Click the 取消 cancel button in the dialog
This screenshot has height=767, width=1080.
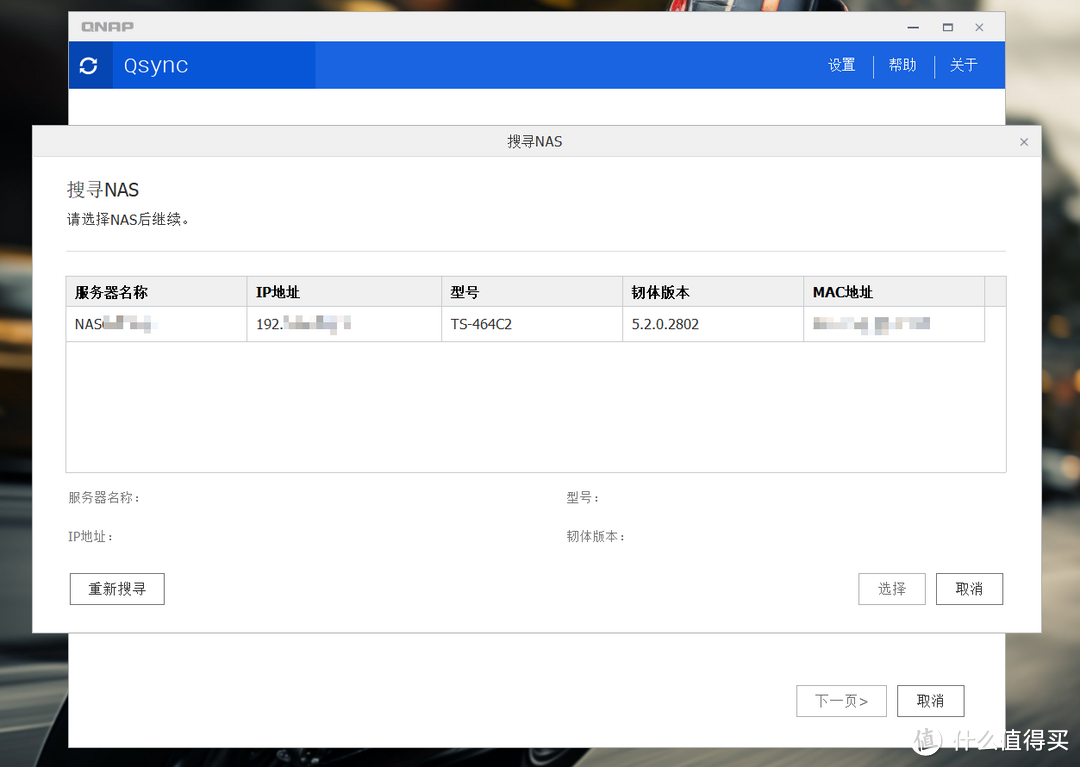click(968, 589)
